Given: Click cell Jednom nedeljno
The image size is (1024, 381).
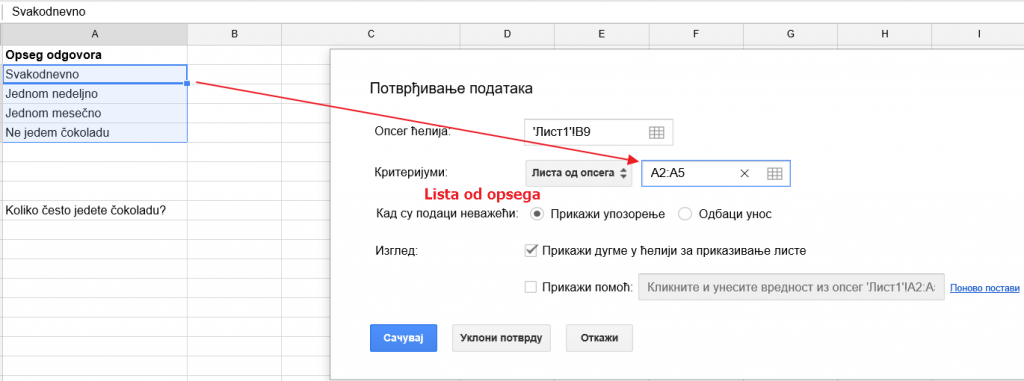Looking at the screenshot, I should tap(95, 93).
